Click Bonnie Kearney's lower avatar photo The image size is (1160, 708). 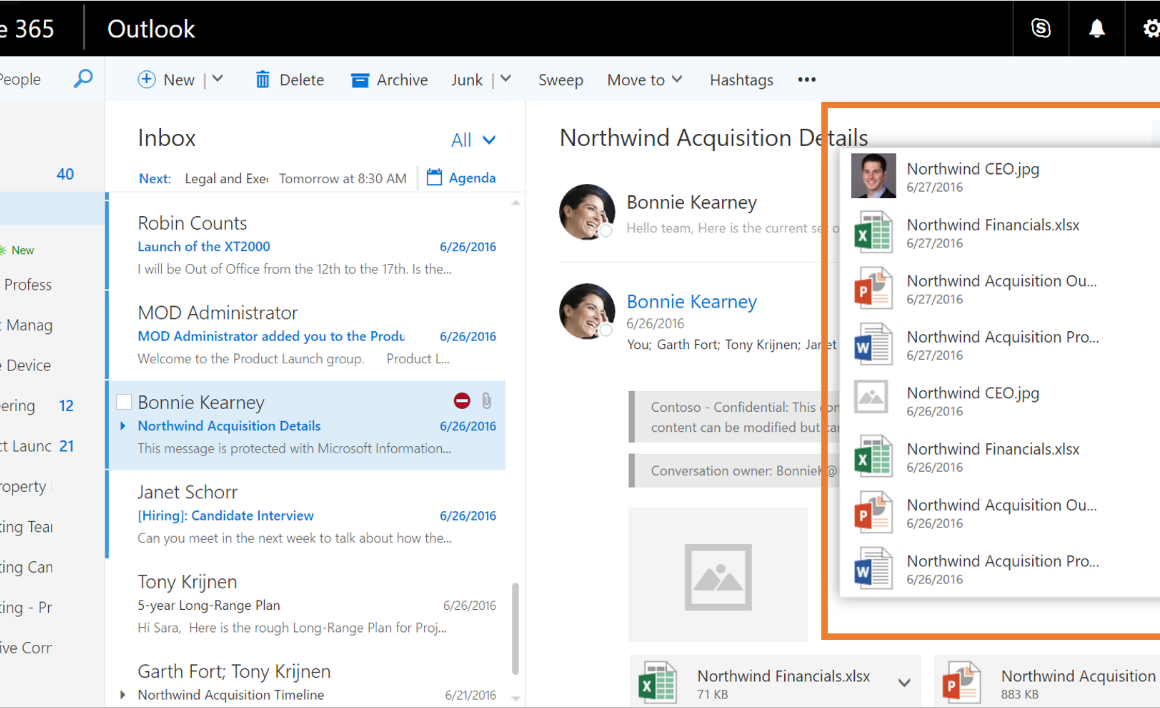coord(587,311)
